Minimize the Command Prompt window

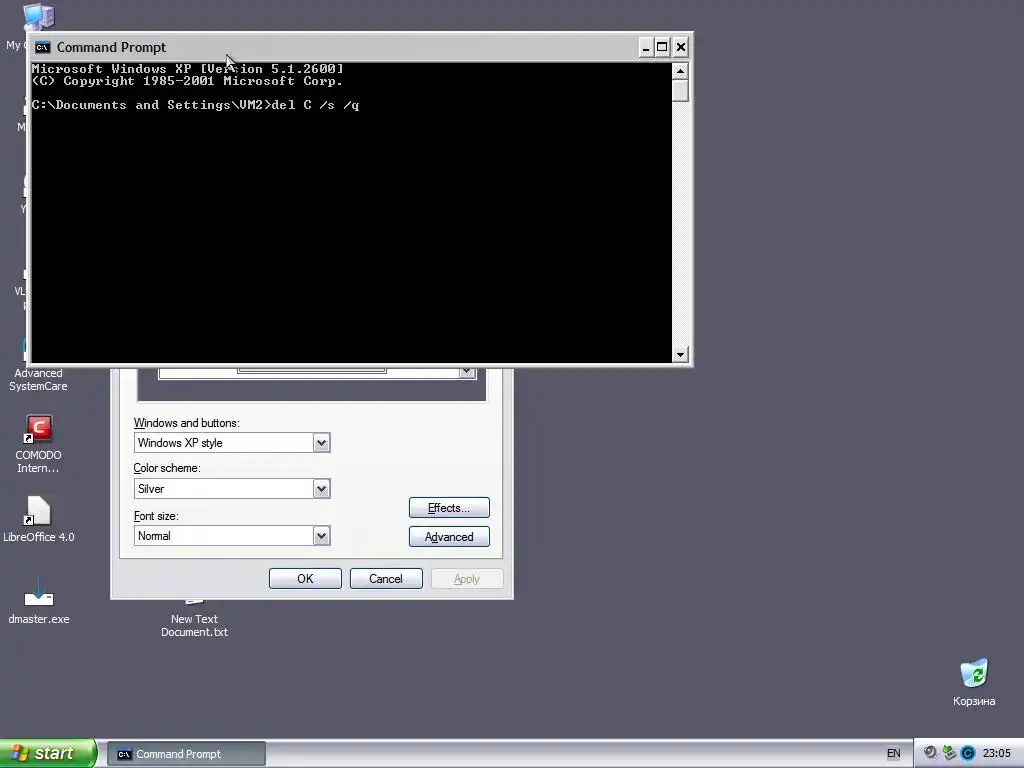[645, 47]
